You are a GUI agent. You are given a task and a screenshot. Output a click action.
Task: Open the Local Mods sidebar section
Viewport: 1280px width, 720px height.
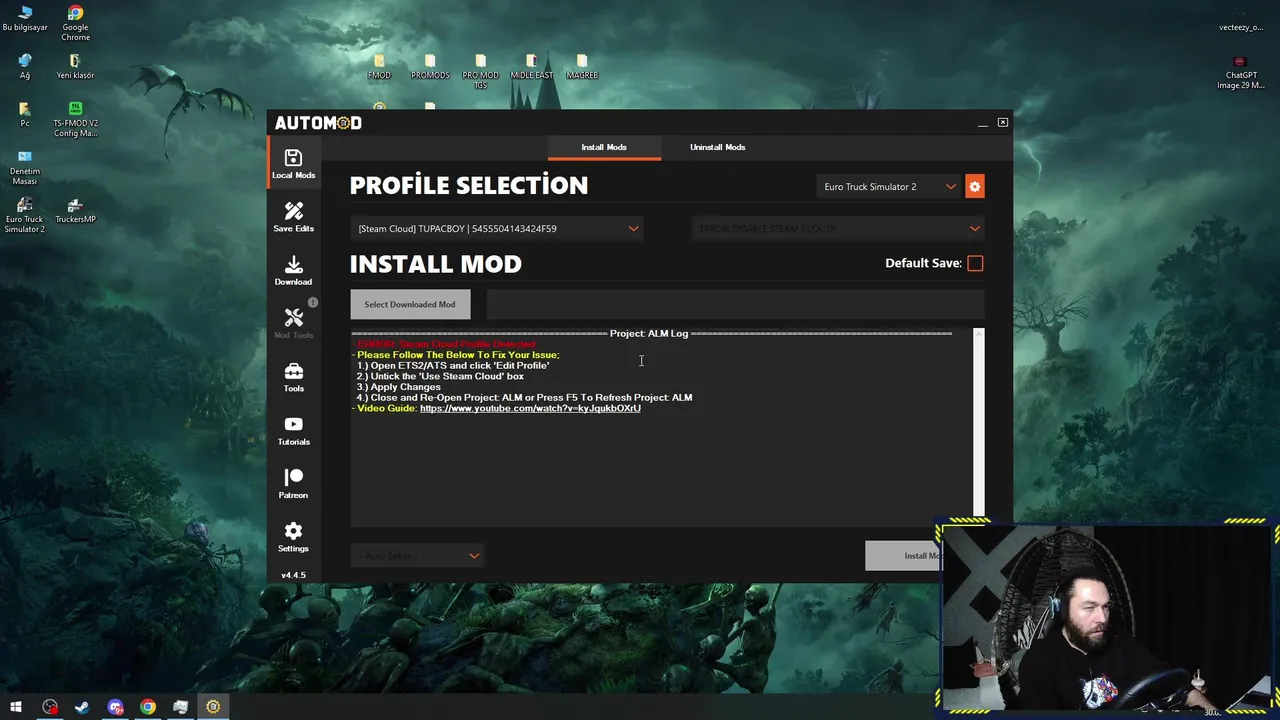pos(293,164)
